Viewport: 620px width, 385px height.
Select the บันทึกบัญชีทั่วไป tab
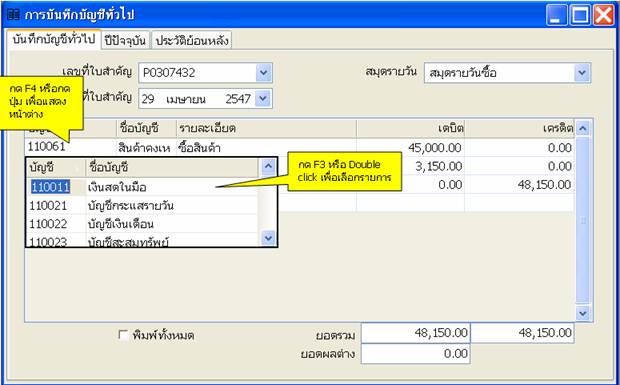(x=54, y=40)
